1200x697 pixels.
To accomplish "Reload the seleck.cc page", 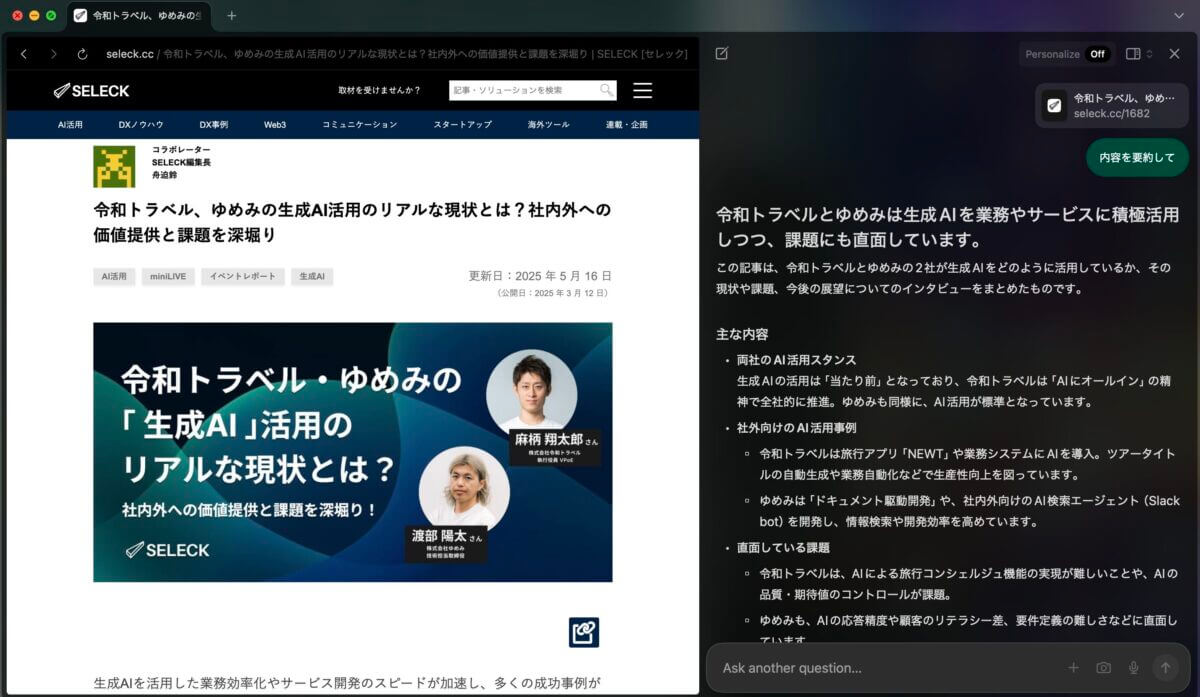I will pyautogui.click(x=83, y=54).
